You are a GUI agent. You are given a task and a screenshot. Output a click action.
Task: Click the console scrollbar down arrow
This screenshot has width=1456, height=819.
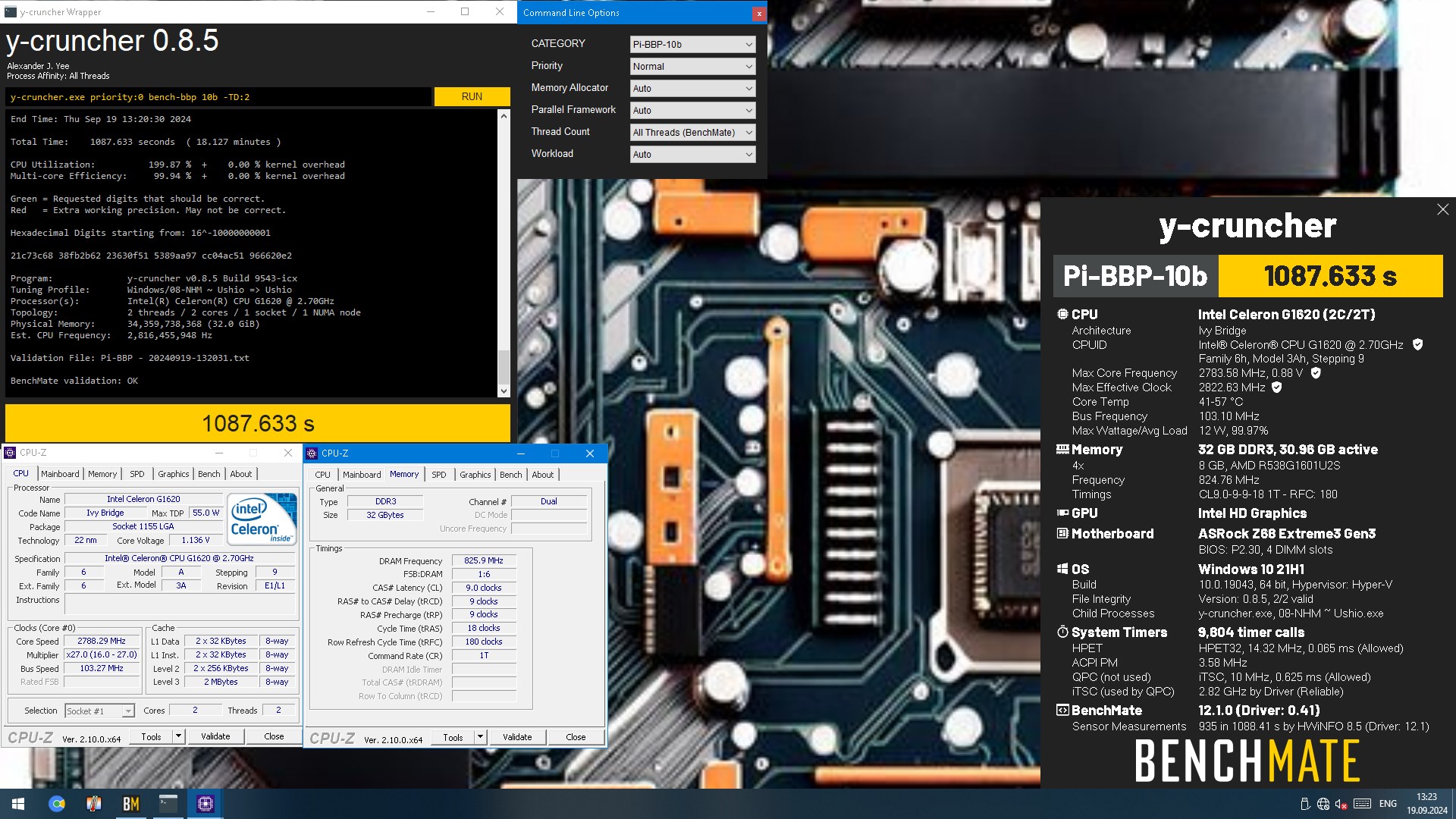point(504,391)
